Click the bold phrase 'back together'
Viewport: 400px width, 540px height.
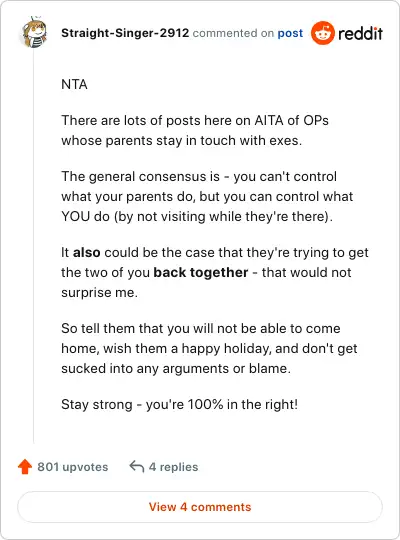click(201, 272)
